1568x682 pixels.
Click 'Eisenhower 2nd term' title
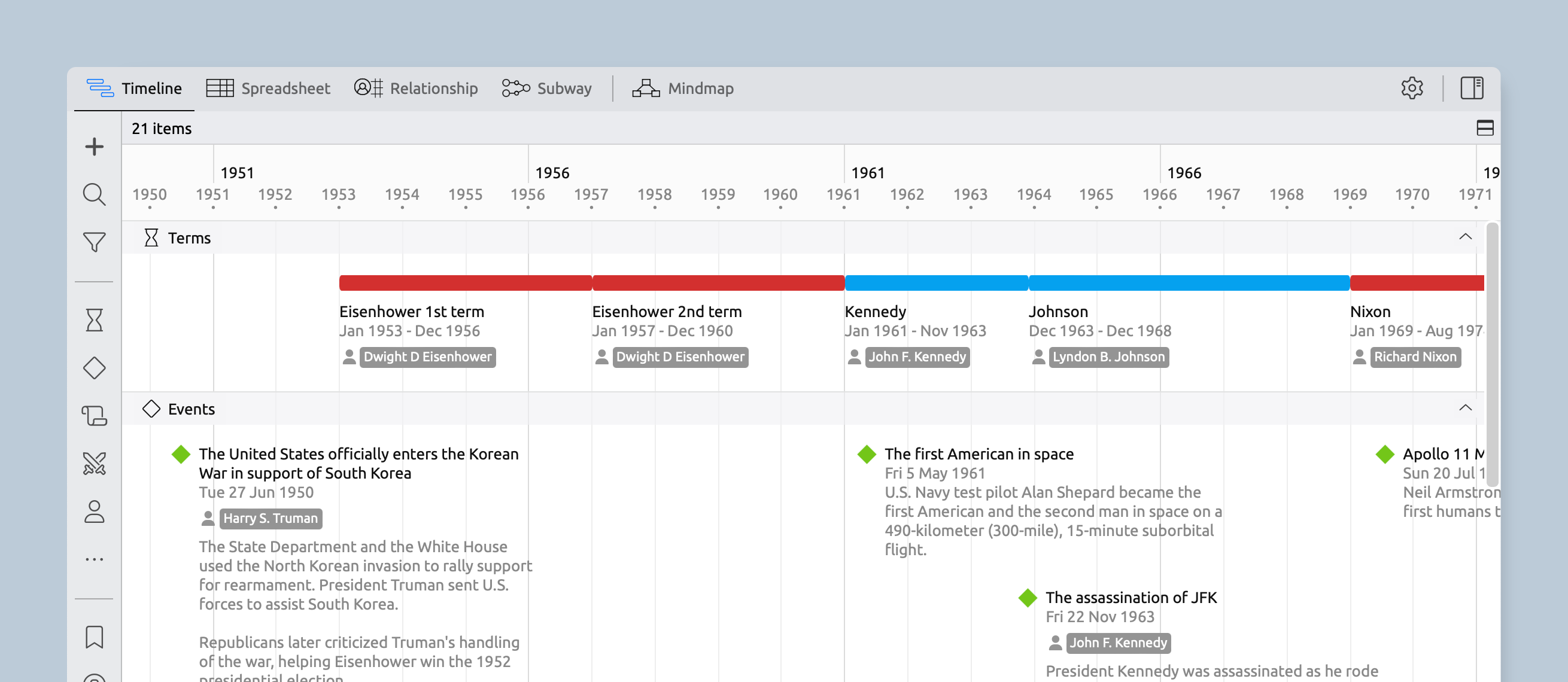point(667,312)
